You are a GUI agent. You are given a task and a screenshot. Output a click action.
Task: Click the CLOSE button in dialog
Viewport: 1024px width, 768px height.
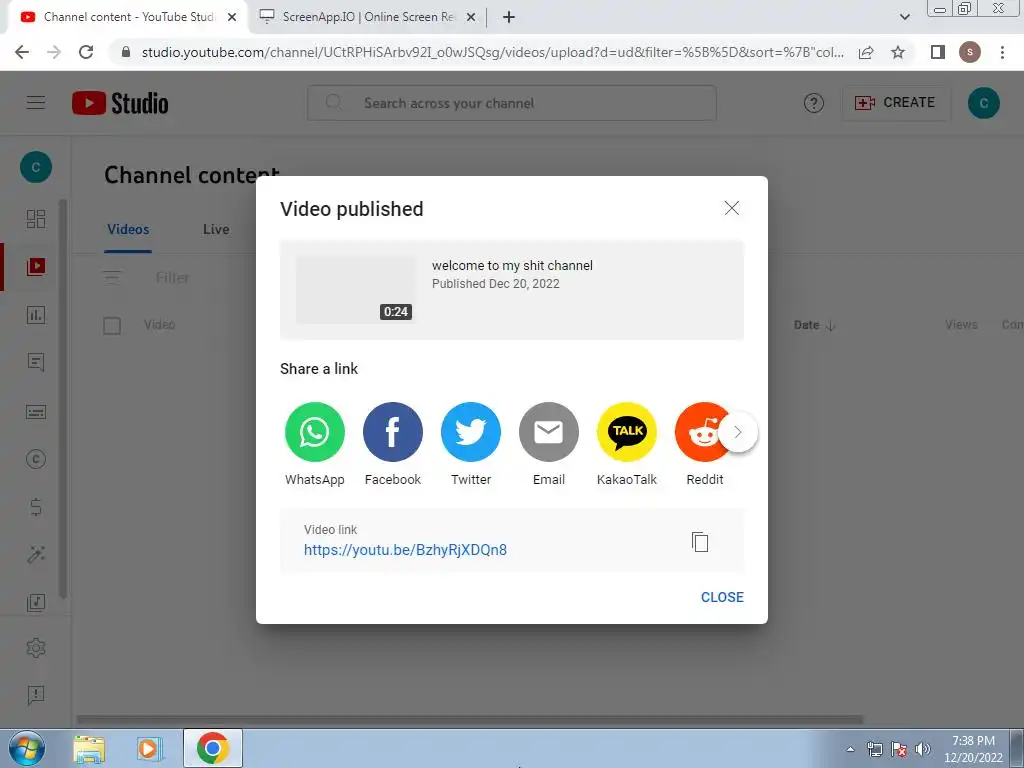click(722, 597)
